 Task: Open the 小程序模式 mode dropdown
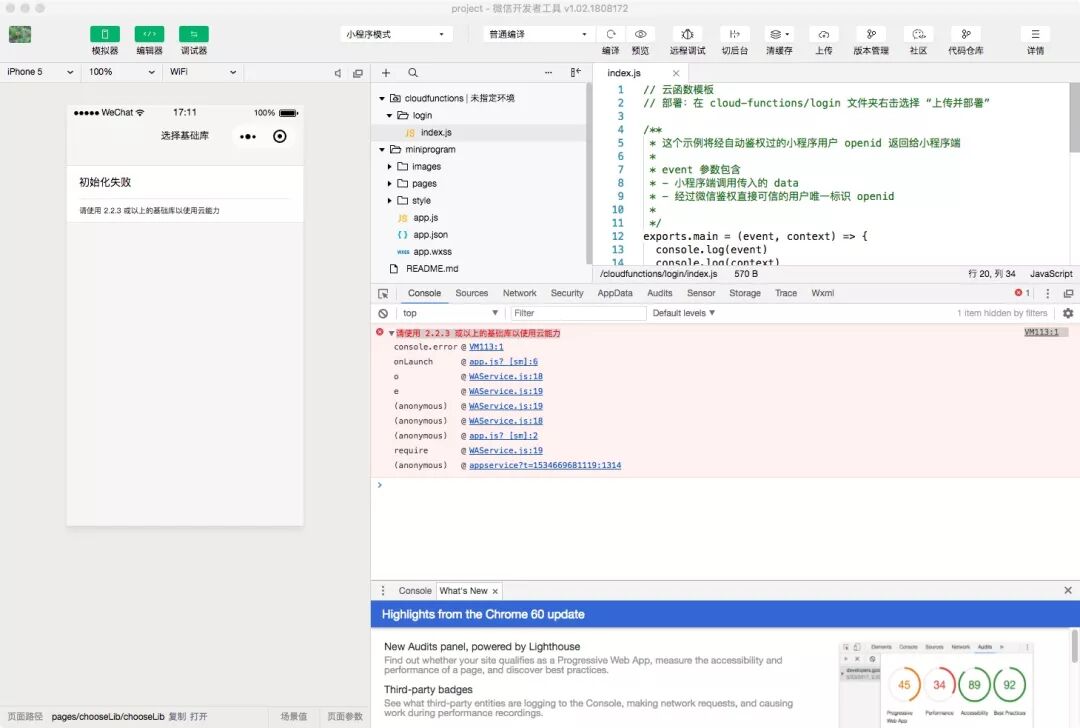[x=396, y=34]
